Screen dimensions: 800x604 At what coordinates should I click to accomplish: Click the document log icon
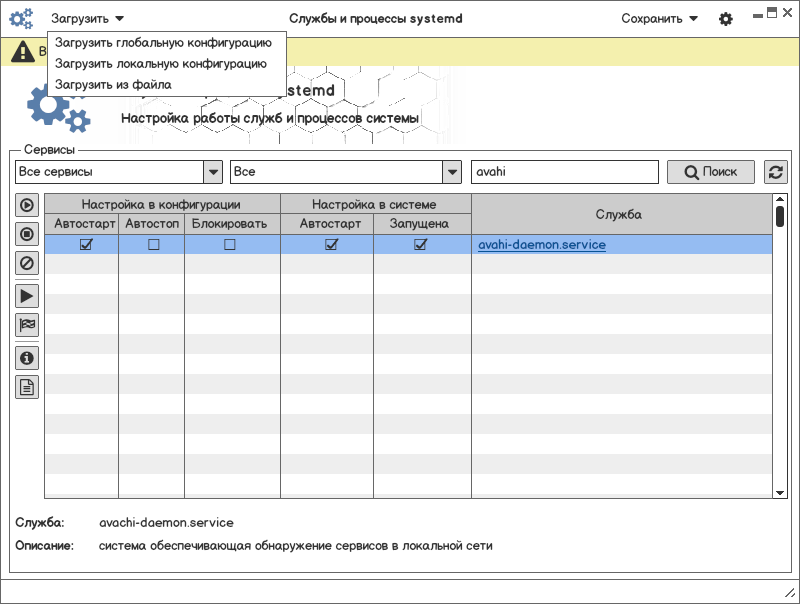pyautogui.click(x=27, y=387)
